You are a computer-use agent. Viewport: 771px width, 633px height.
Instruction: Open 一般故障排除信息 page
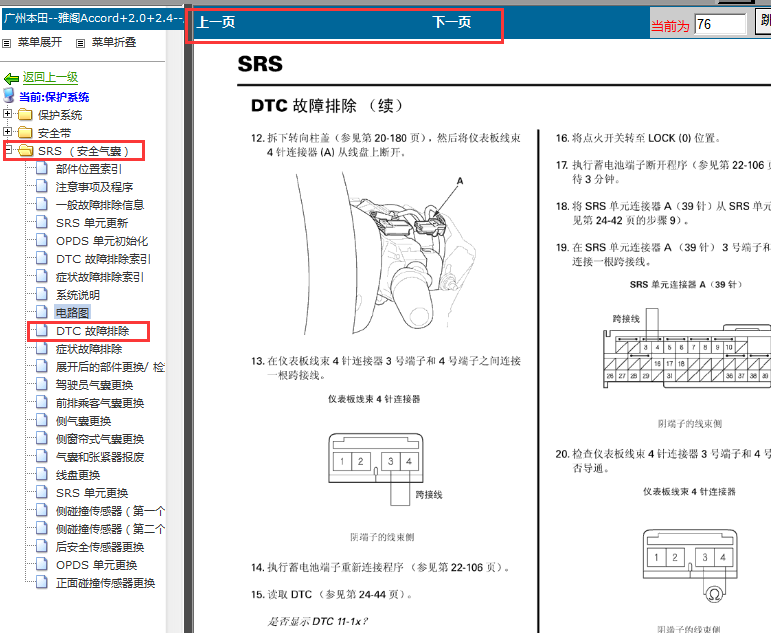coord(100,205)
